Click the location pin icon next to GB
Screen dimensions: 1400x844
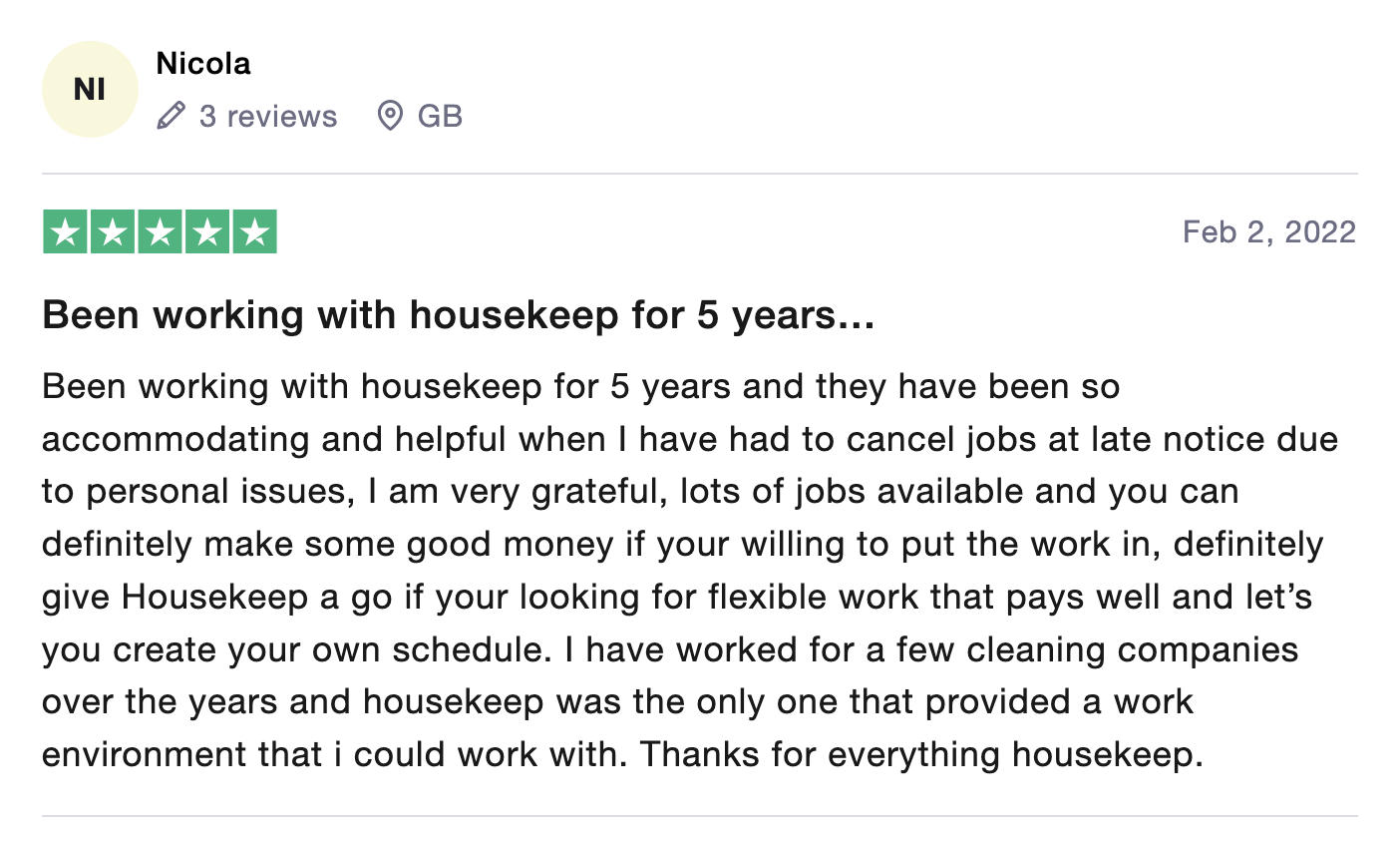pyautogui.click(x=390, y=116)
